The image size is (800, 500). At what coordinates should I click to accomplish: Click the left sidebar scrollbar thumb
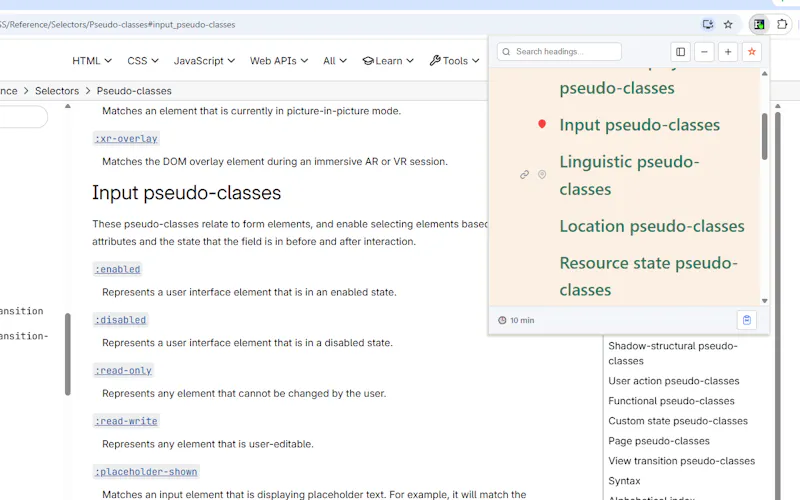(x=67, y=354)
